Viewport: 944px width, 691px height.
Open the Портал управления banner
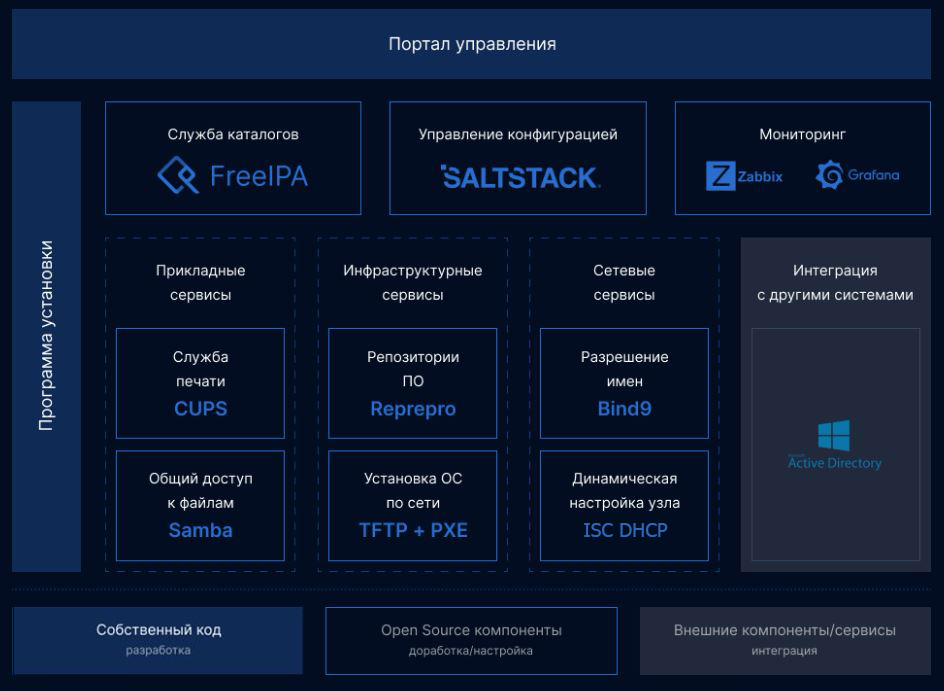click(x=471, y=44)
